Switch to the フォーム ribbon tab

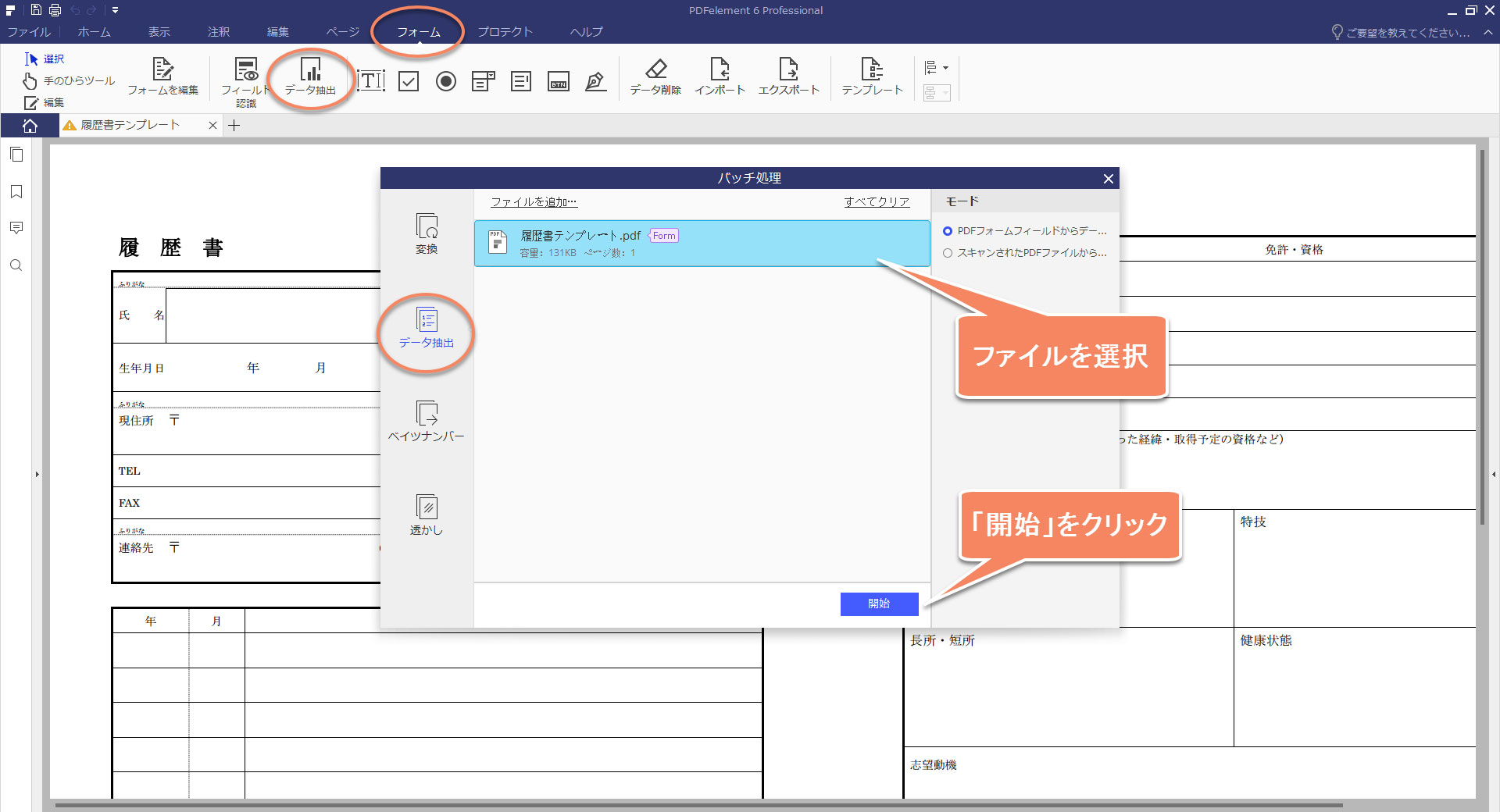pyautogui.click(x=419, y=32)
